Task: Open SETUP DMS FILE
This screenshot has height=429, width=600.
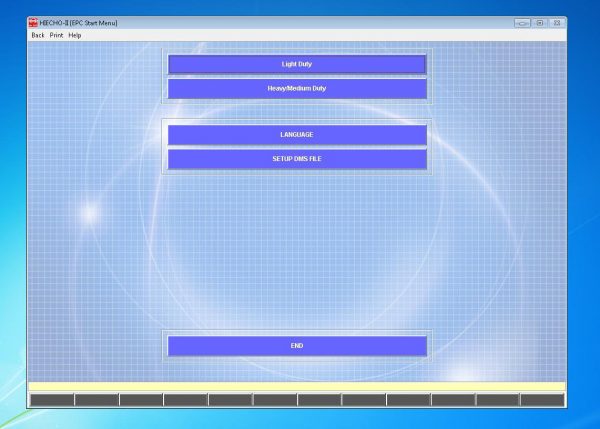Action: pyautogui.click(x=297, y=159)
